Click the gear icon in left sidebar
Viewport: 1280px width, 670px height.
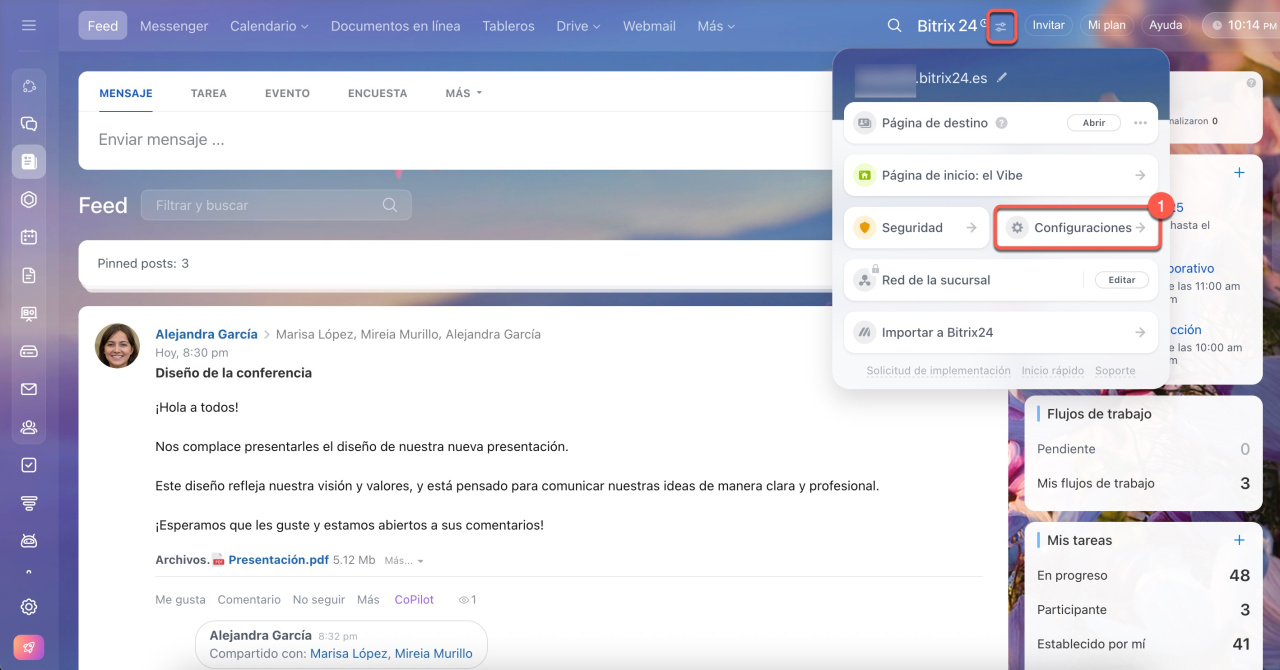click(x=29, y=607)
